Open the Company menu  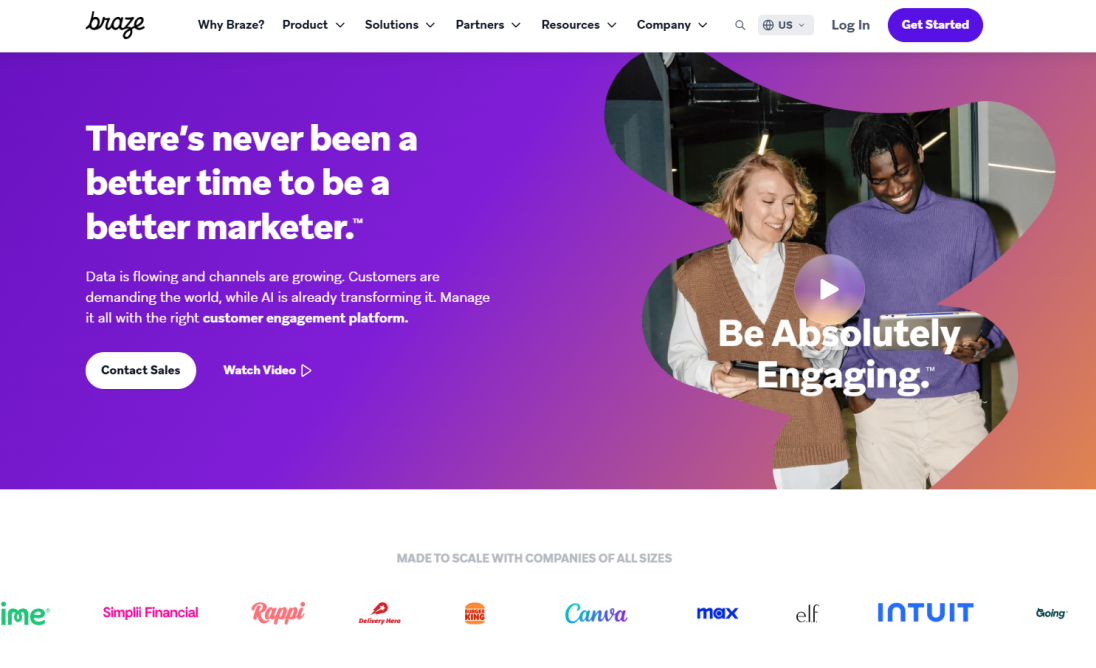coord(672,25)
